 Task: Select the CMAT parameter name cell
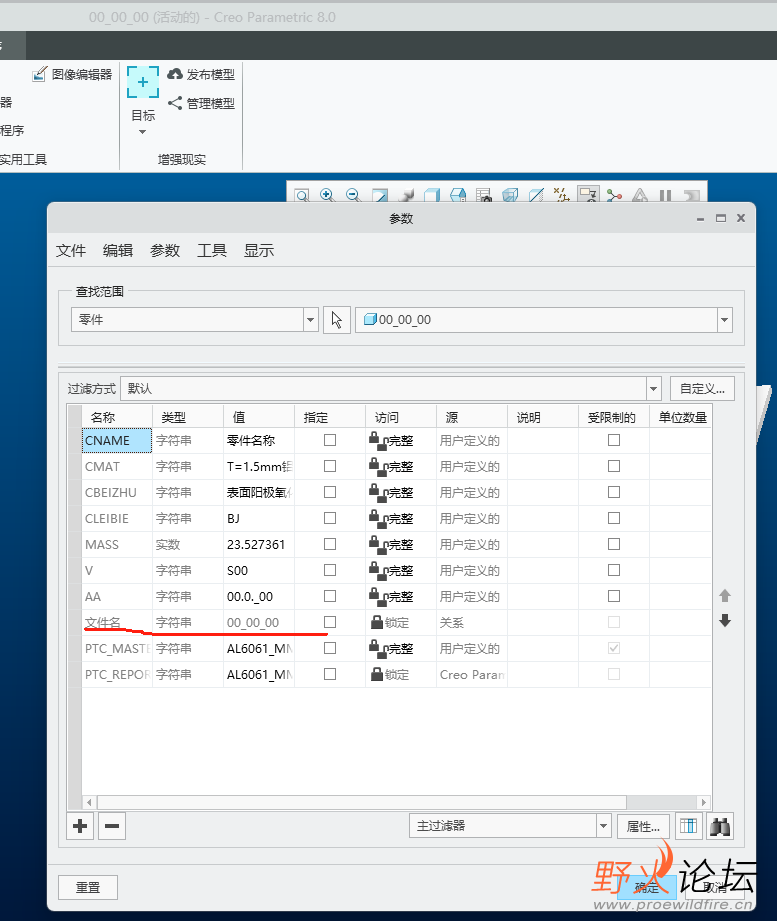tap(116, 466)
